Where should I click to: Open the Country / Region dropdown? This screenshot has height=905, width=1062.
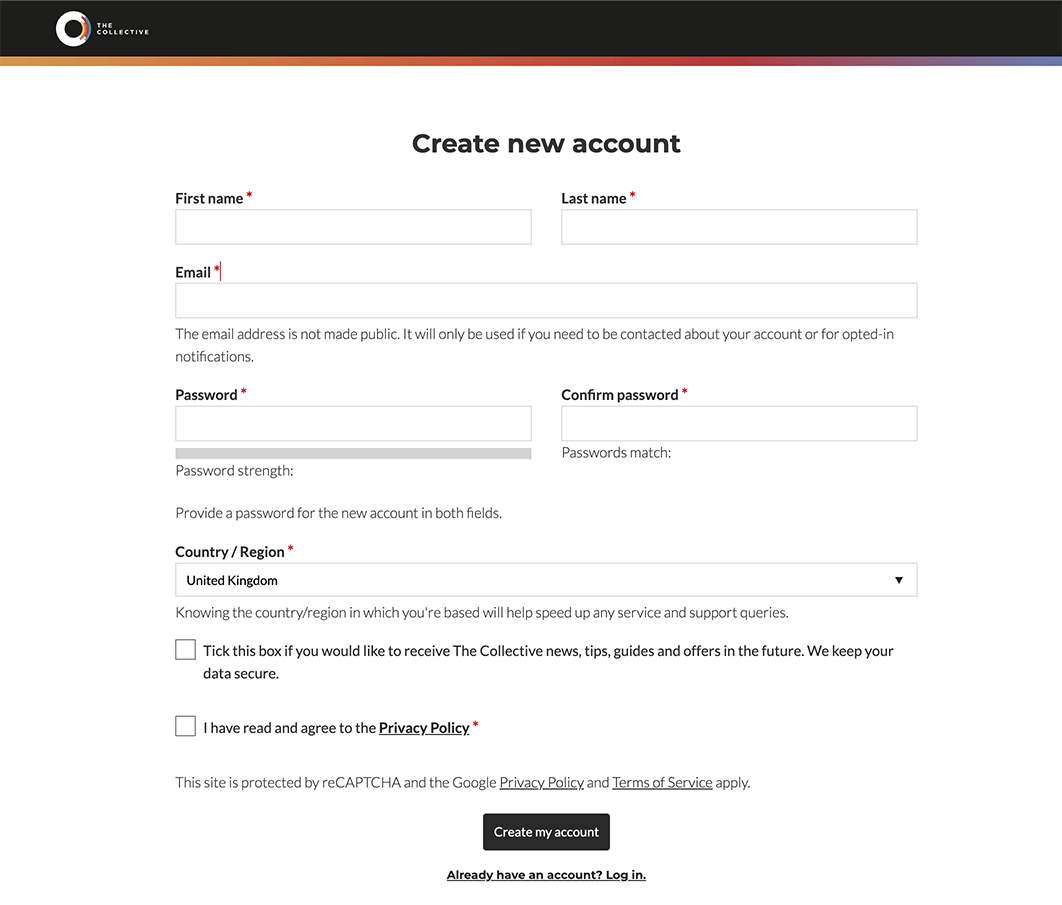[x=546, y=580]
